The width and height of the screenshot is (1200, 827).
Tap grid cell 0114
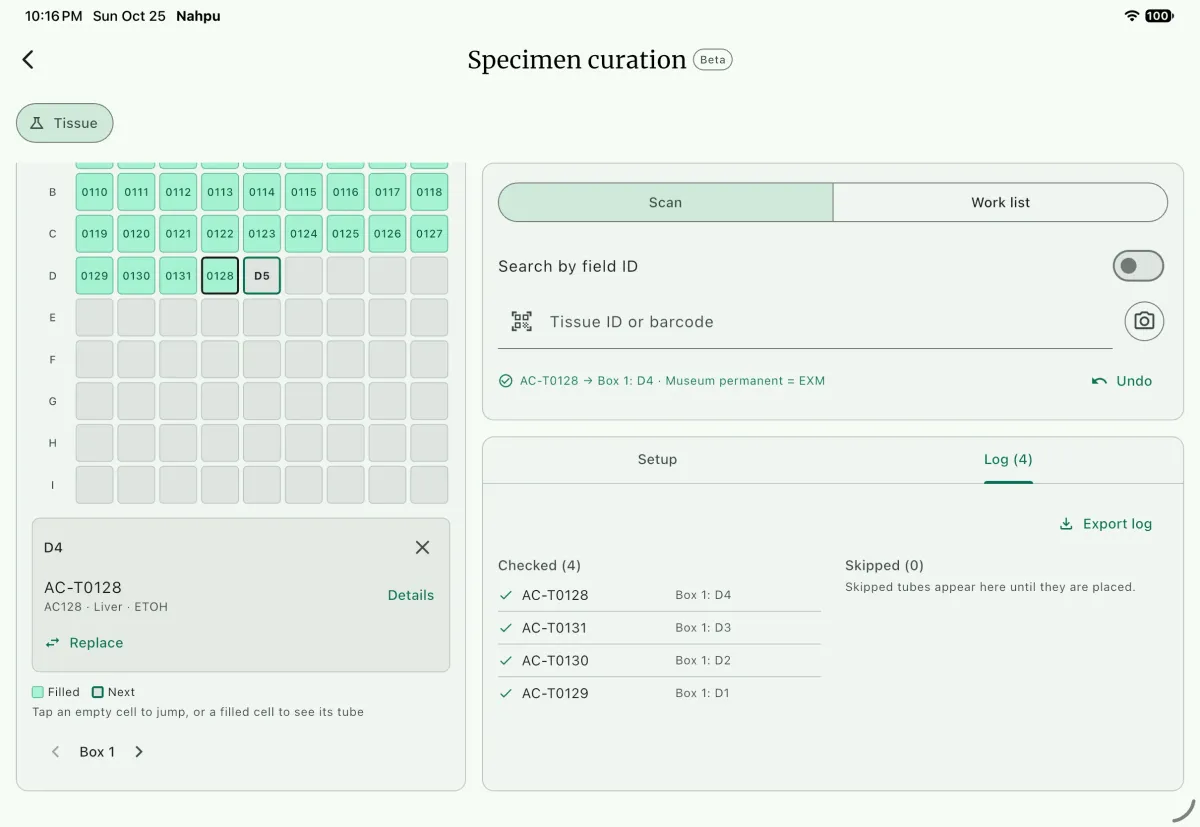click(x=262, y=192)
